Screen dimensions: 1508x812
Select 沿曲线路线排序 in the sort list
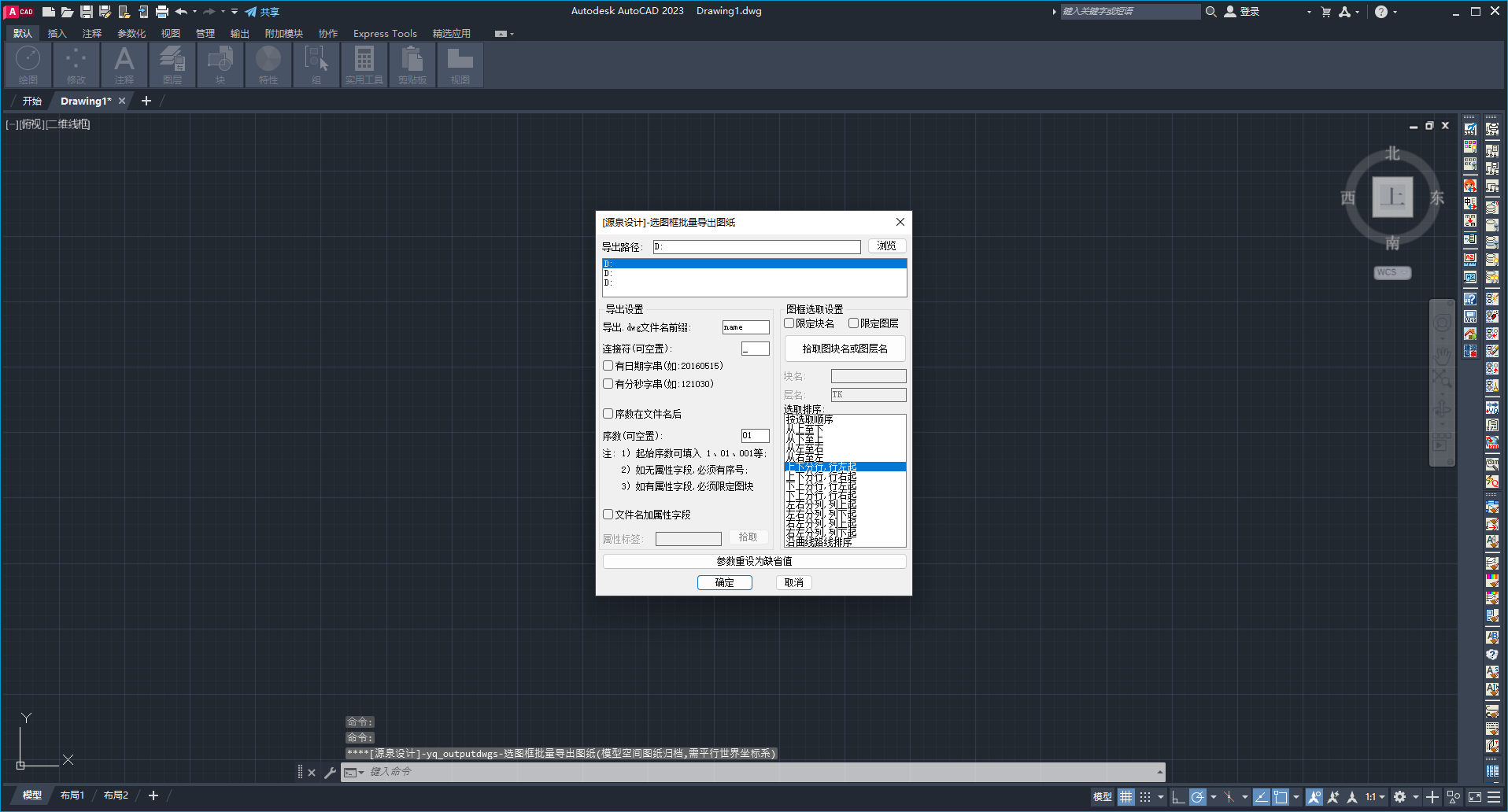(819, 542)
